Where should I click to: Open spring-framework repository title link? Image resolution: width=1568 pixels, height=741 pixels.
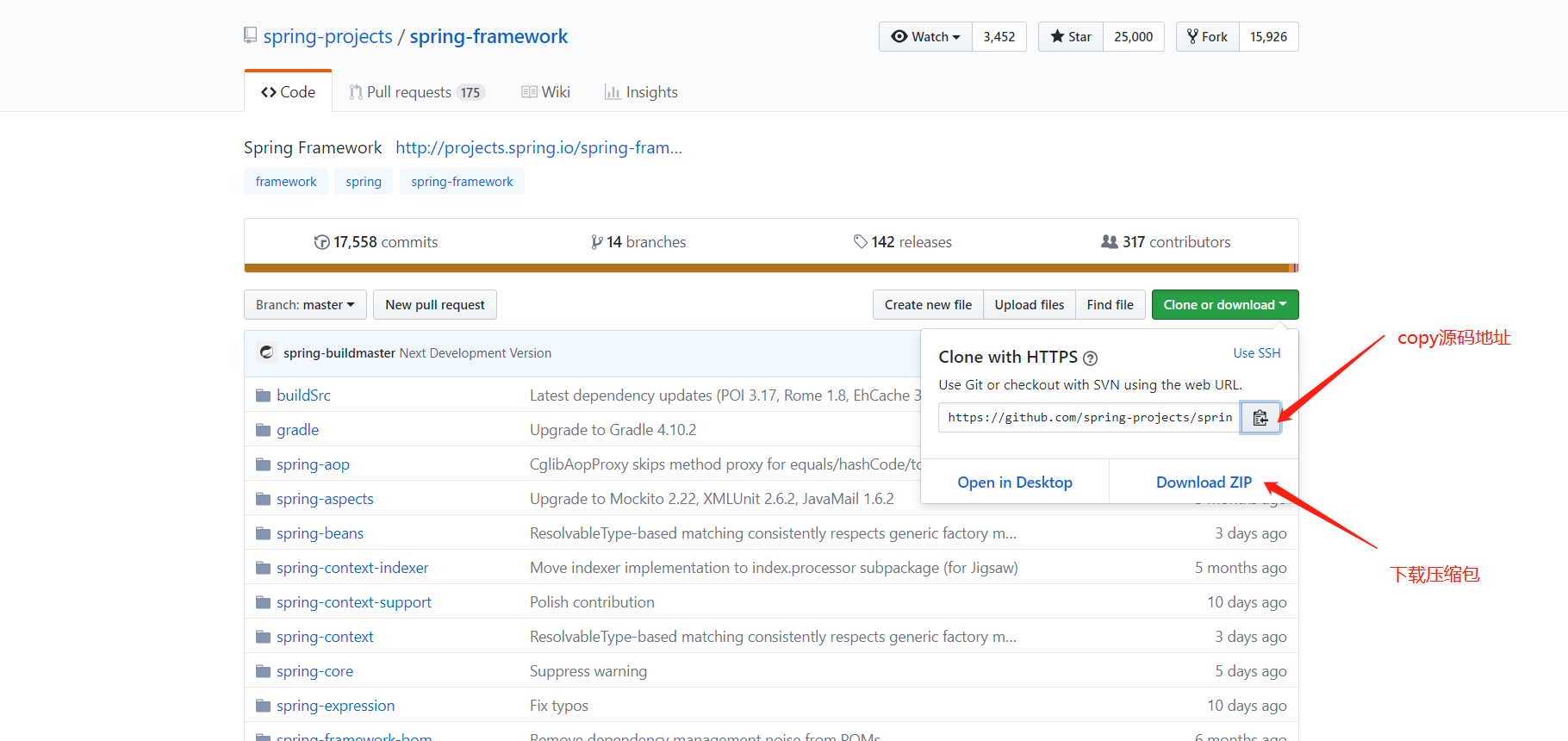click(x=488, y=36)
